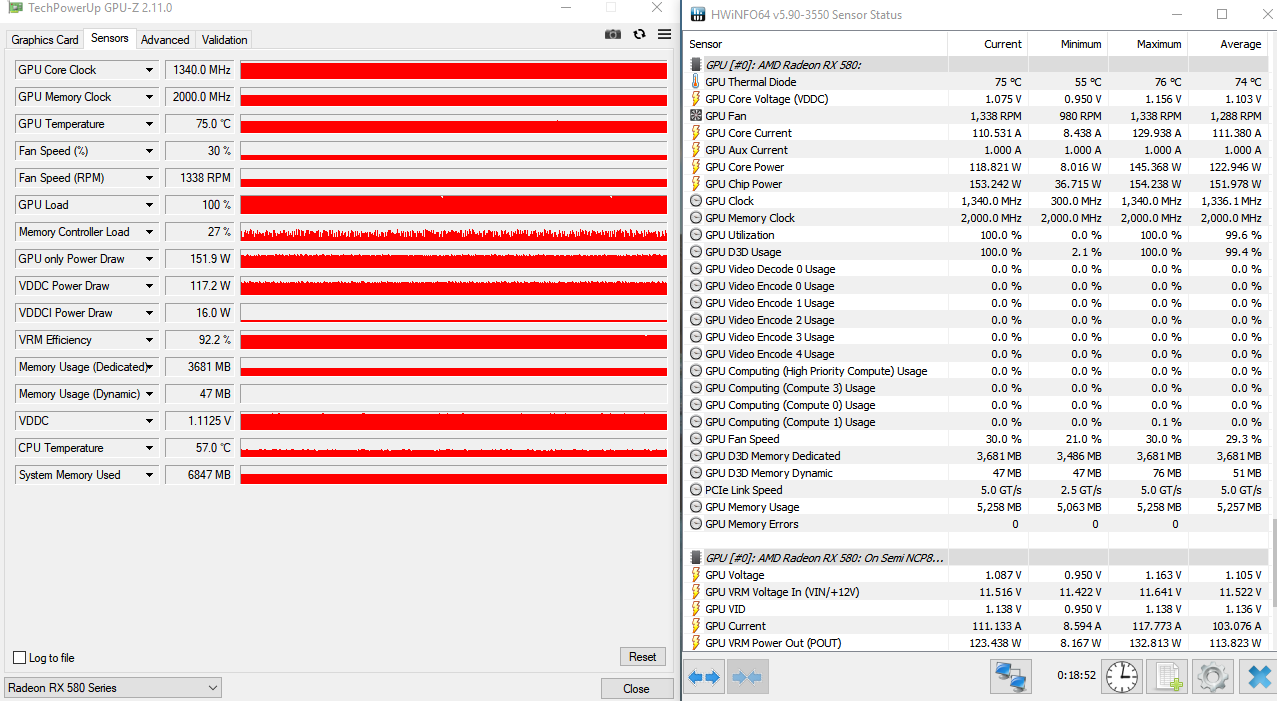Image resolution: width=1277 pixels, height=701 pixels.
Task: Click circle icon beside GPU Clock row
Action: click(x=696, y=201)
